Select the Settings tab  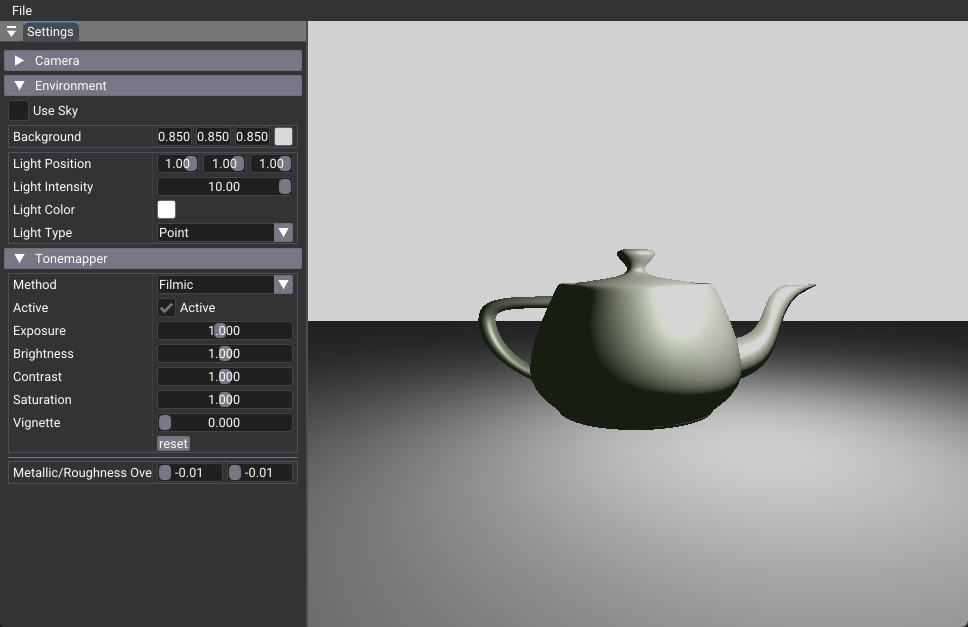pos(50,32)
